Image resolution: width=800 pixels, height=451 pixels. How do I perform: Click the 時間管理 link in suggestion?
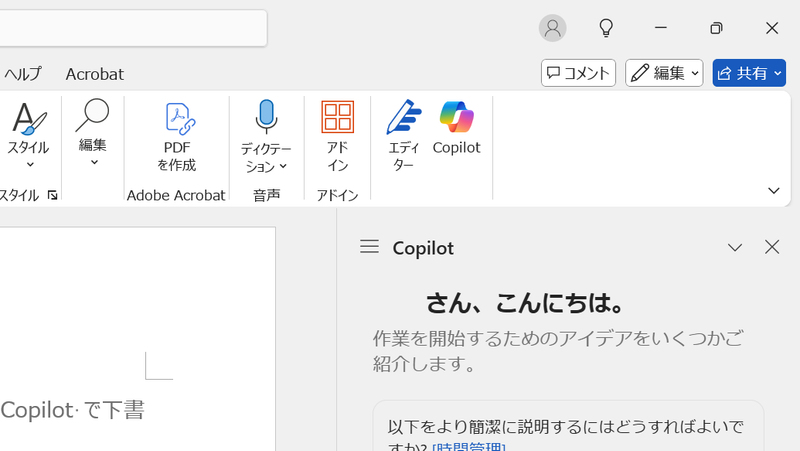pos(469,446)
